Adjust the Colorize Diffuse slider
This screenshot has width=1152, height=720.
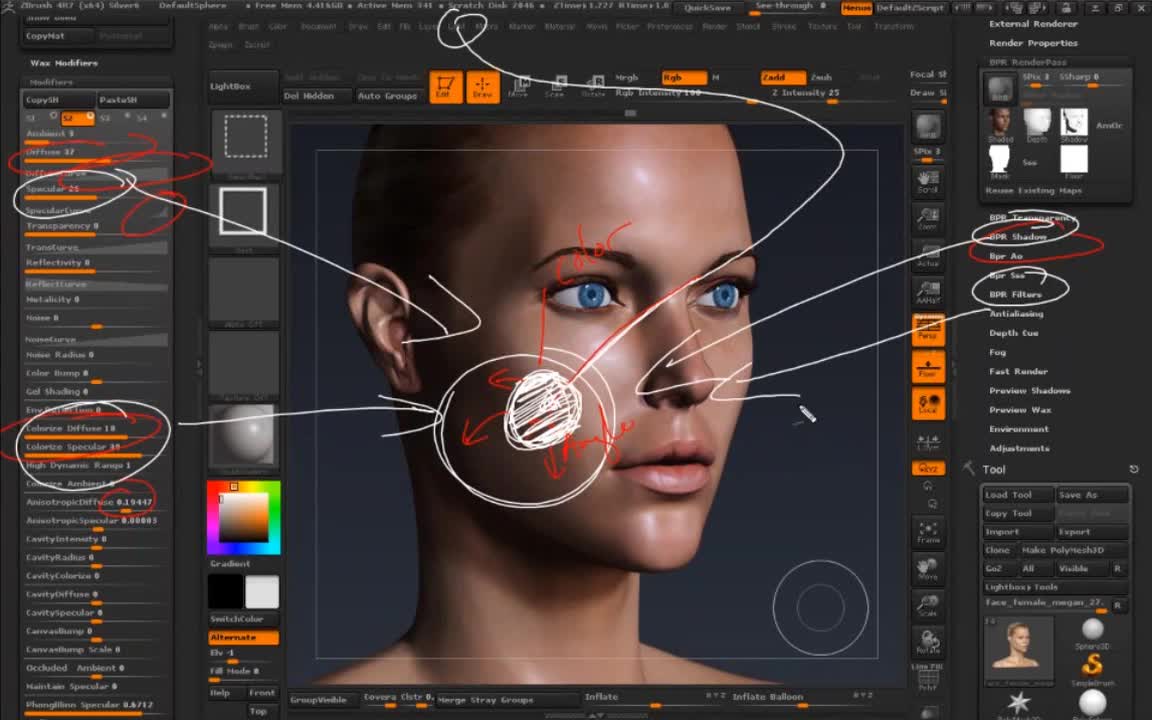(x=96, y=430)
